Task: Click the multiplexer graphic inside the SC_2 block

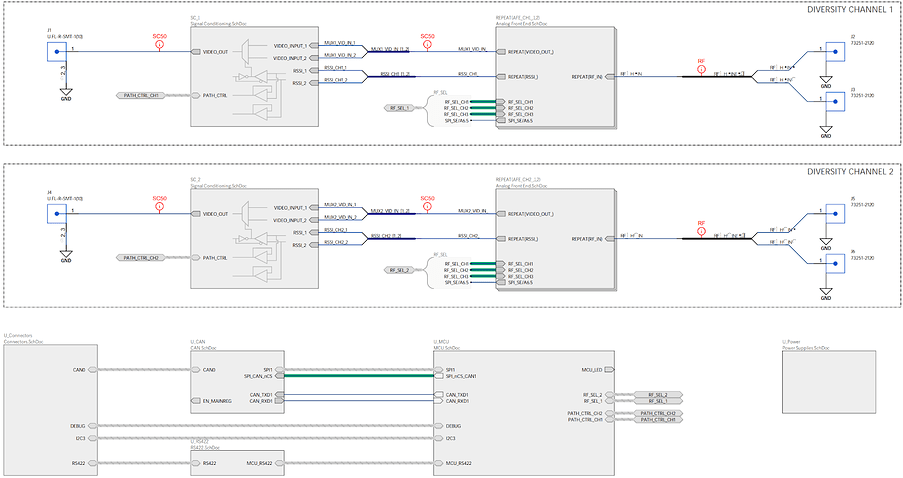Action: [x=248, y=214]
